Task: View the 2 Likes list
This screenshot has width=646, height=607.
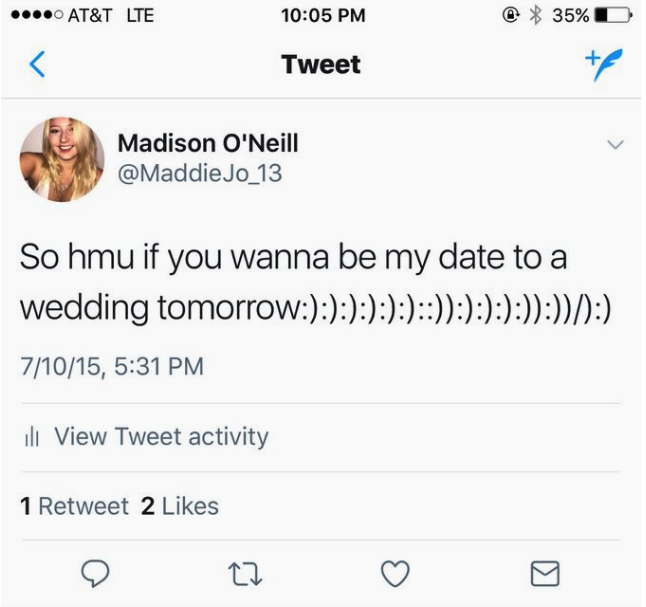Action: (x=180, y=506)
